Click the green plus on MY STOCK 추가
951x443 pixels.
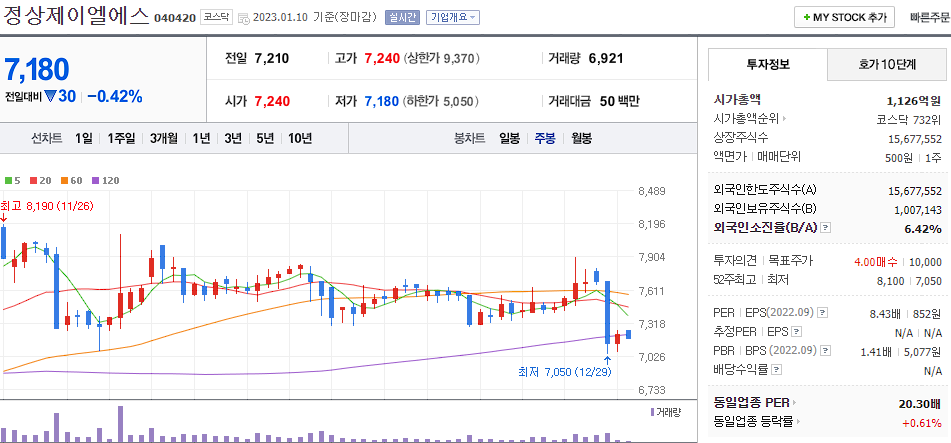click(x=806, y=18)
